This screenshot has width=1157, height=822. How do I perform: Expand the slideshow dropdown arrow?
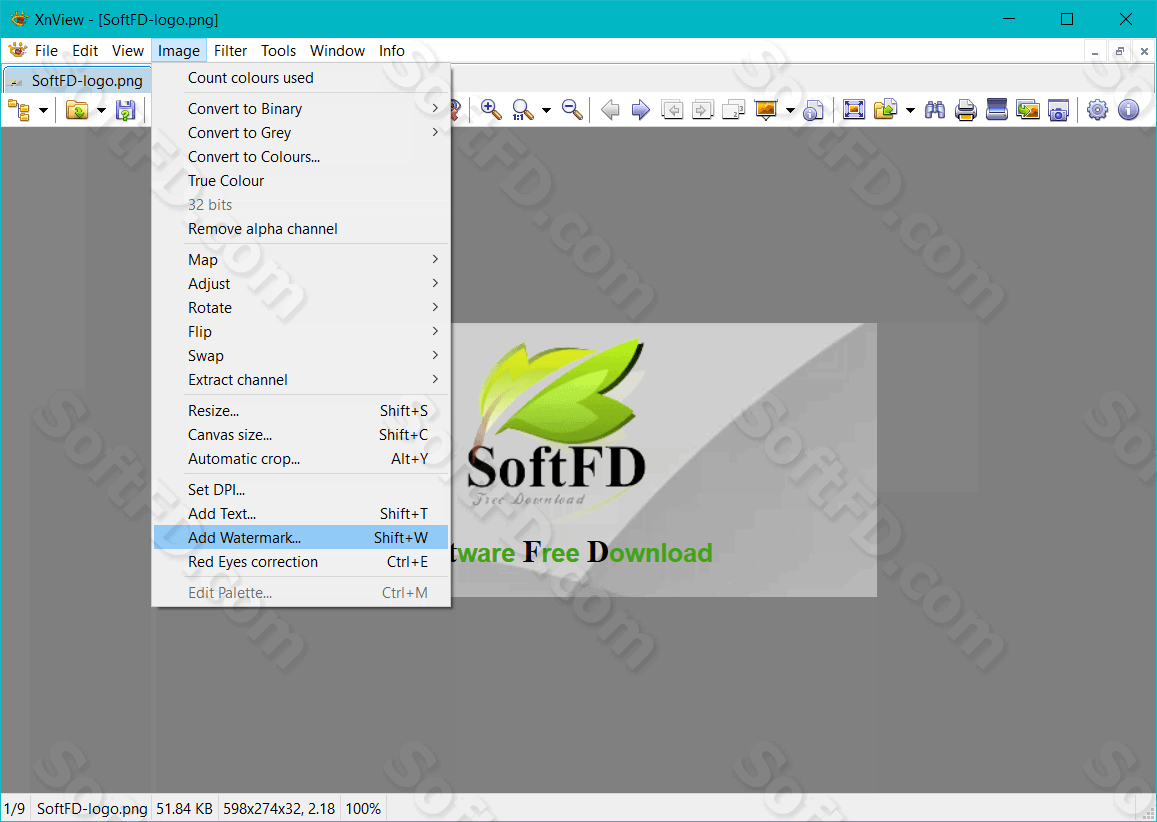tap(790, 110)
